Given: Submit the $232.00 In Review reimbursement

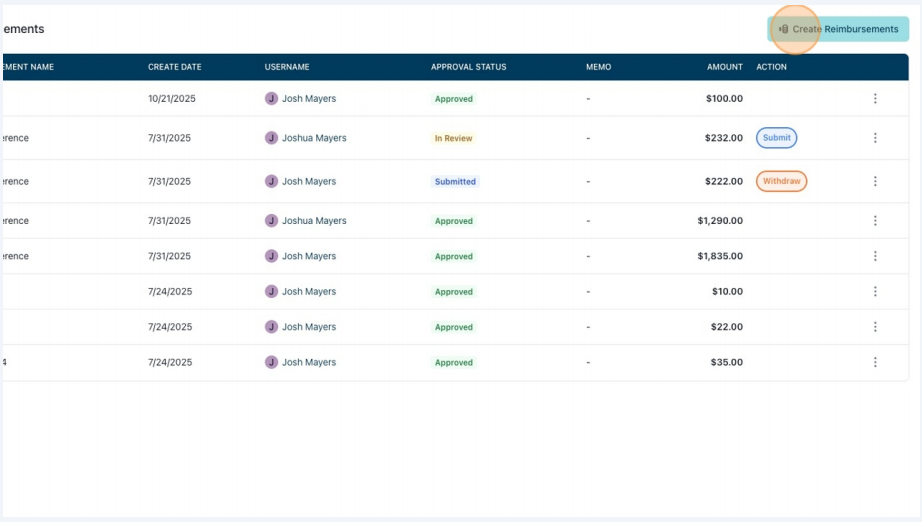Looking at the screenshot, I should pos(776,138).
